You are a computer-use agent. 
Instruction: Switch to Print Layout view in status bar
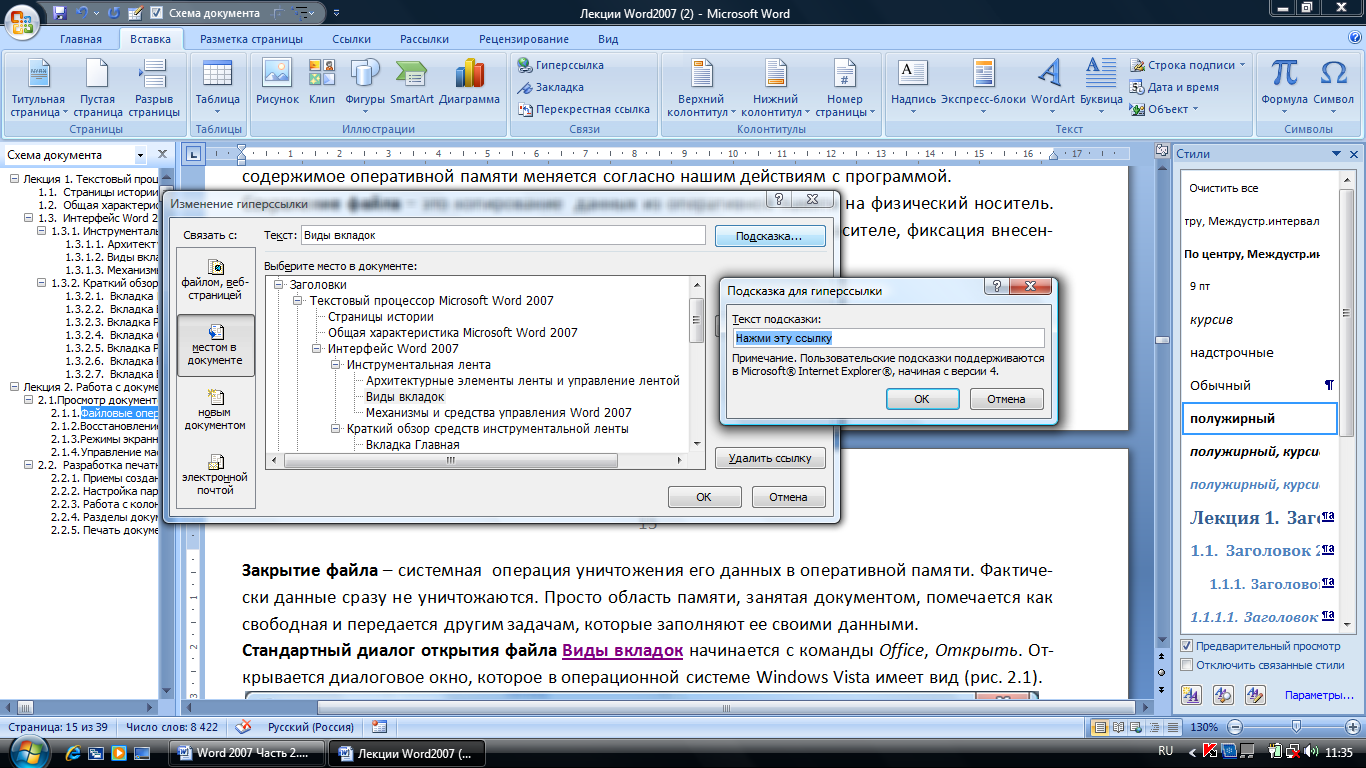(1102, 727)
